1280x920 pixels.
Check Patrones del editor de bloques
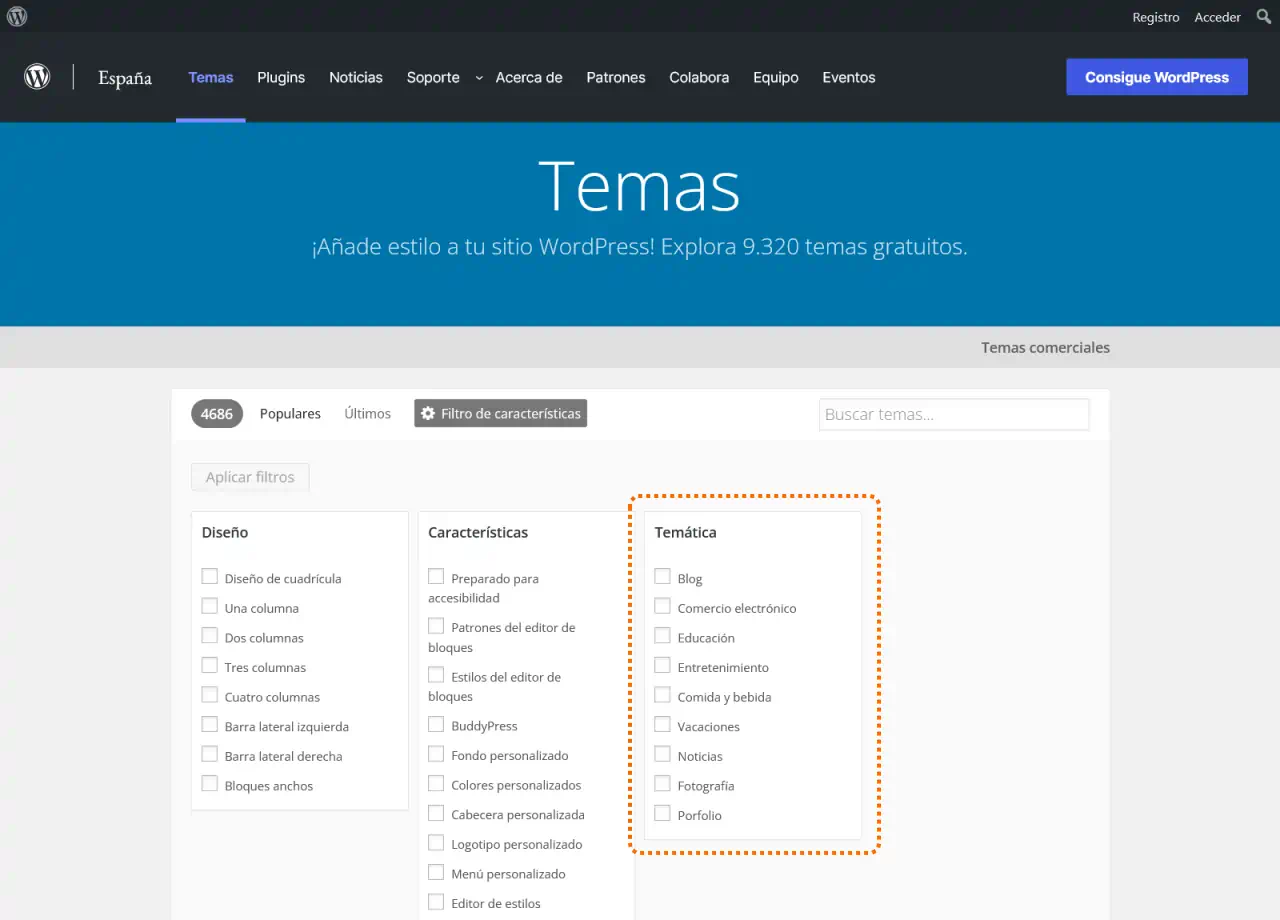[436, 625]
